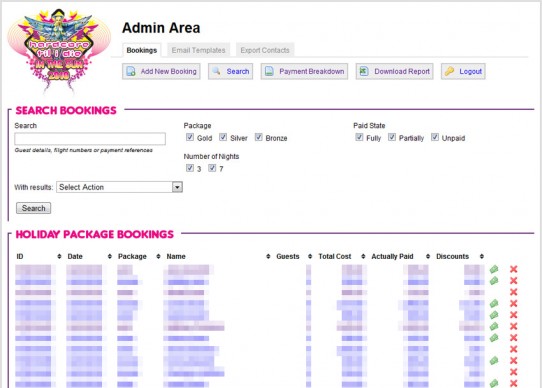Click the Add New Booking page icon
542x388 pixels.
click(131, 71)
